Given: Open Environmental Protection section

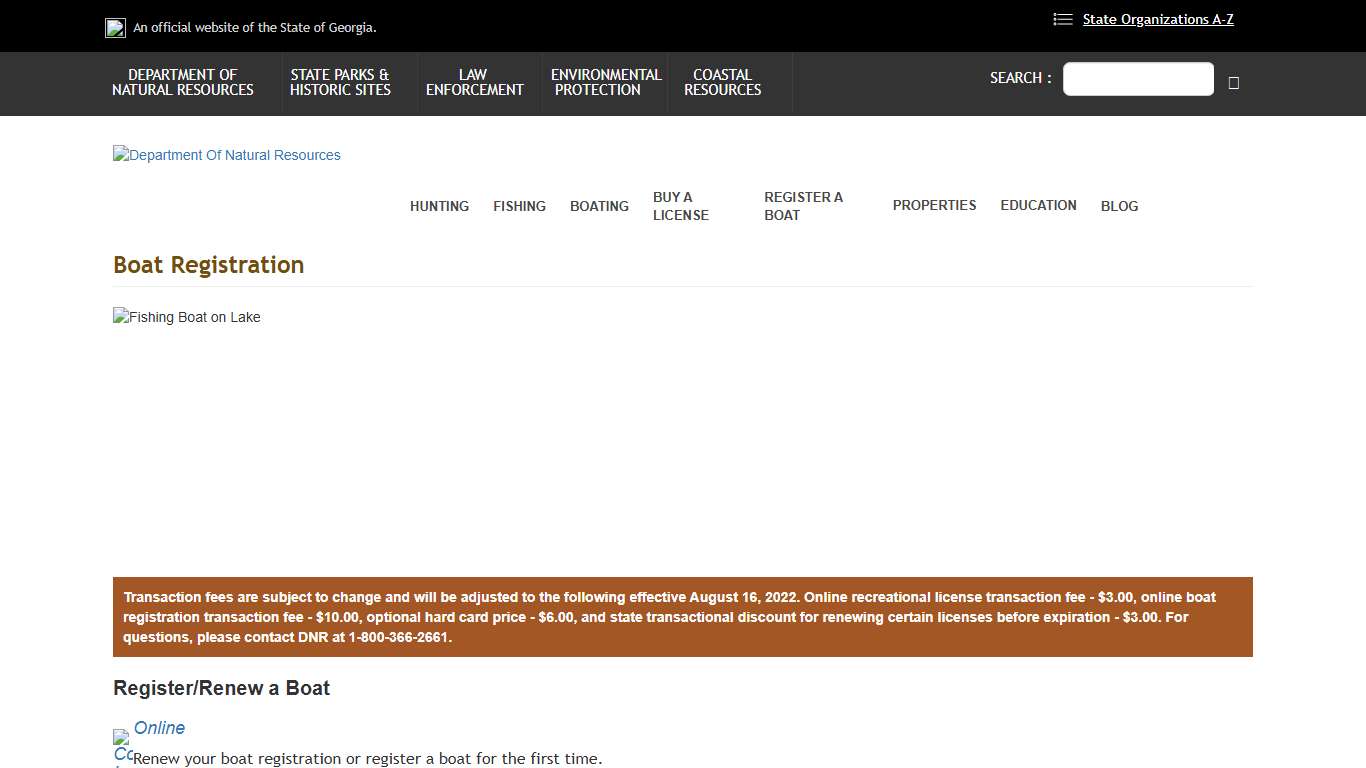Looking at the screenshot, I should point(605,82).
